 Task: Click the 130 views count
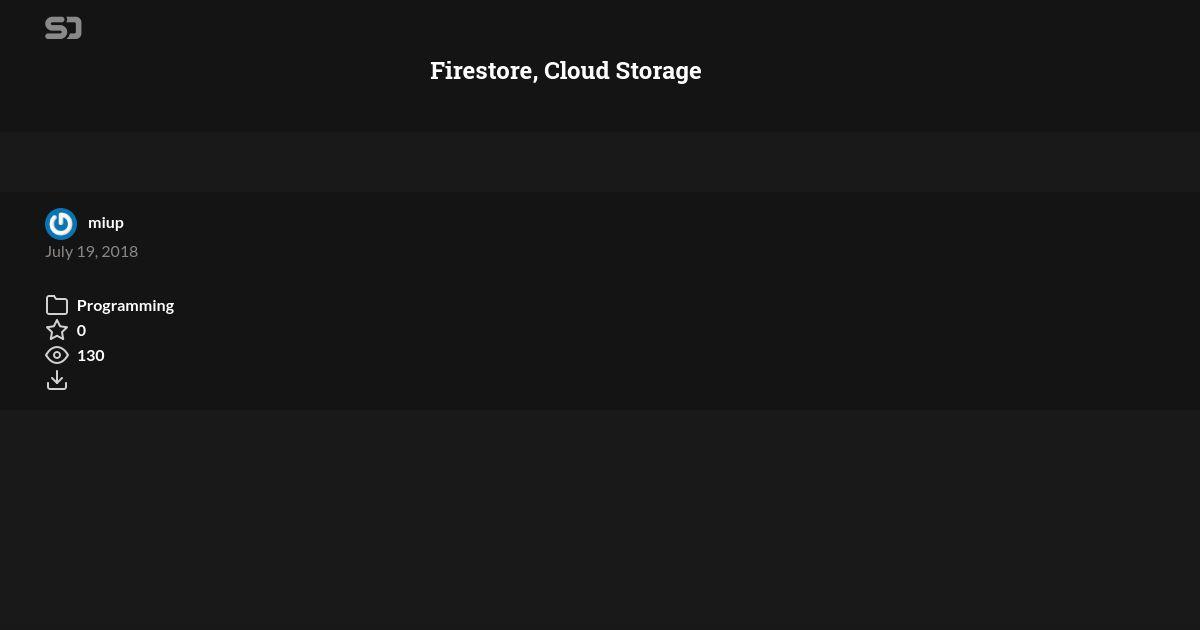[91, 355]
